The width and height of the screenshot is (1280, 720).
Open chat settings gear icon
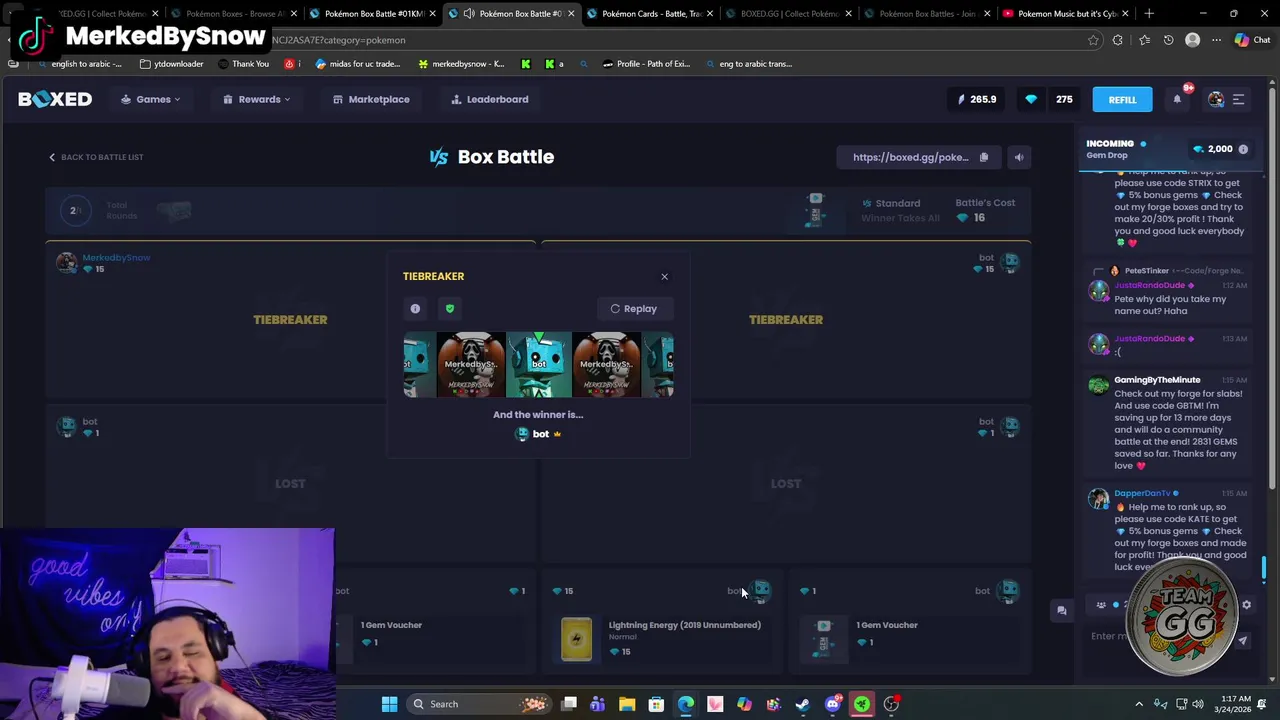point(1246,605)
